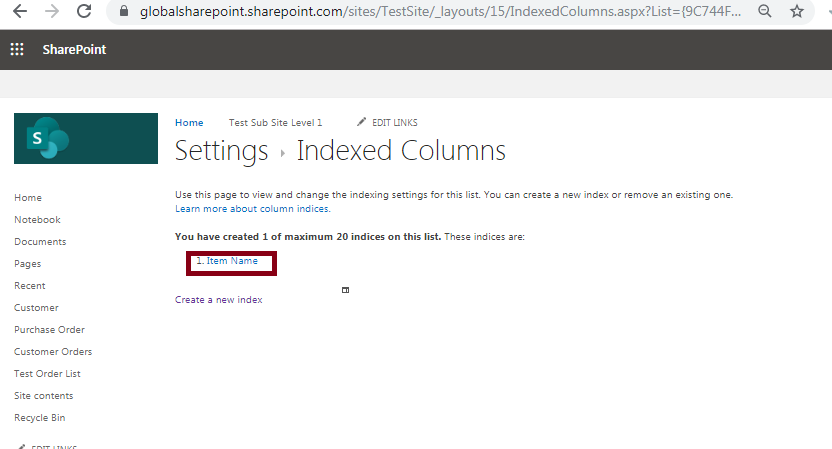Screen dimensions: 832x449
Task: Open the Home top navigation link
Action: (189, 123)
